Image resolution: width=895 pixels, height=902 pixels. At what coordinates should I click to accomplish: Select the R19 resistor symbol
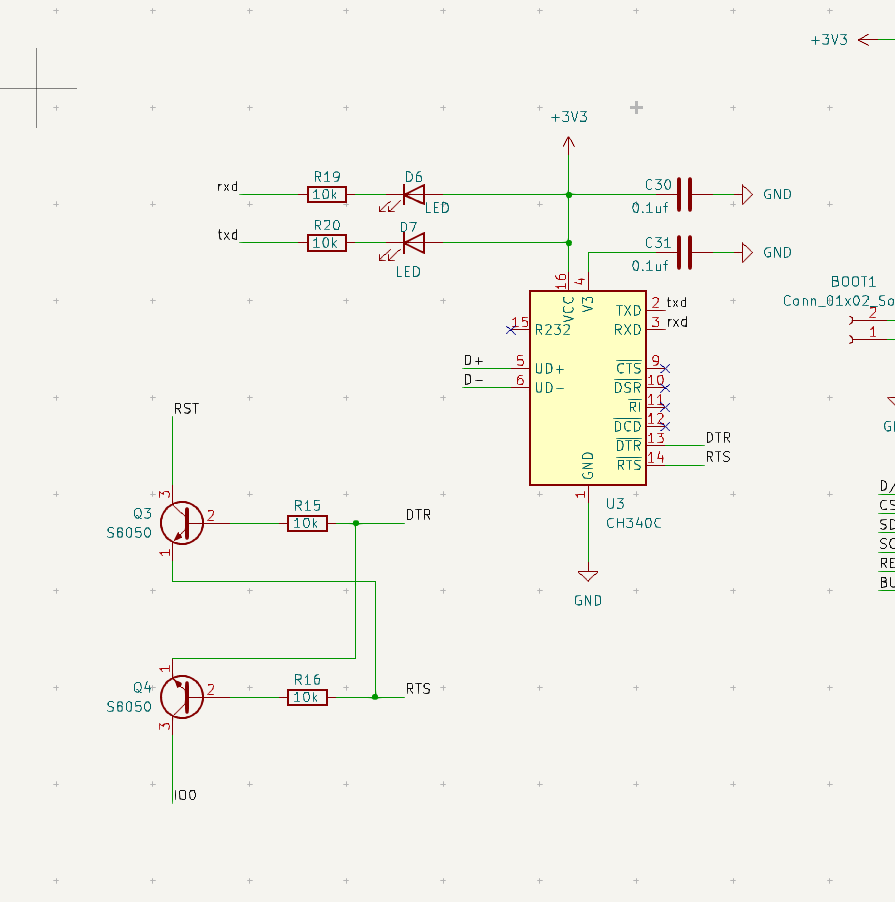pos(327,195)
